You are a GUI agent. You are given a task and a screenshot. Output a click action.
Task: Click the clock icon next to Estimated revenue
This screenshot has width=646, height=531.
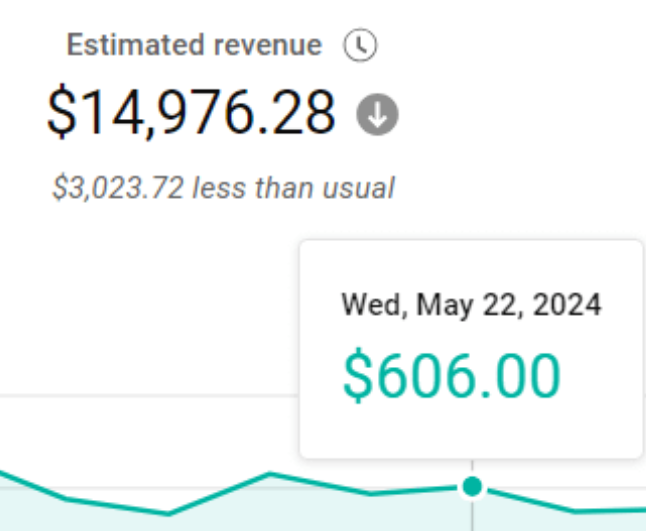coord(360,45)
